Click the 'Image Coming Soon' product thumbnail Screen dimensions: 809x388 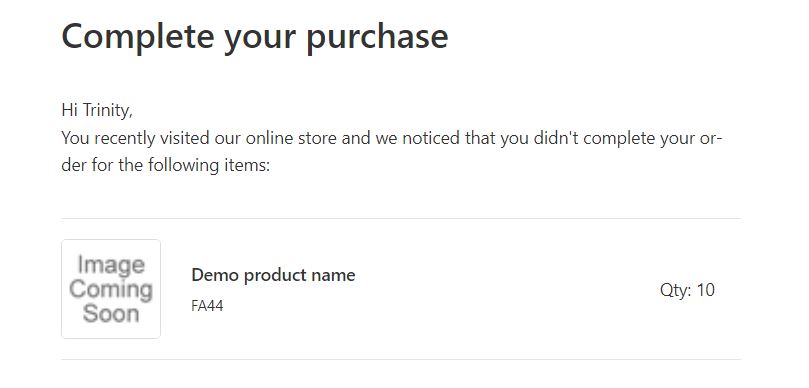click(x=111, y=289)
